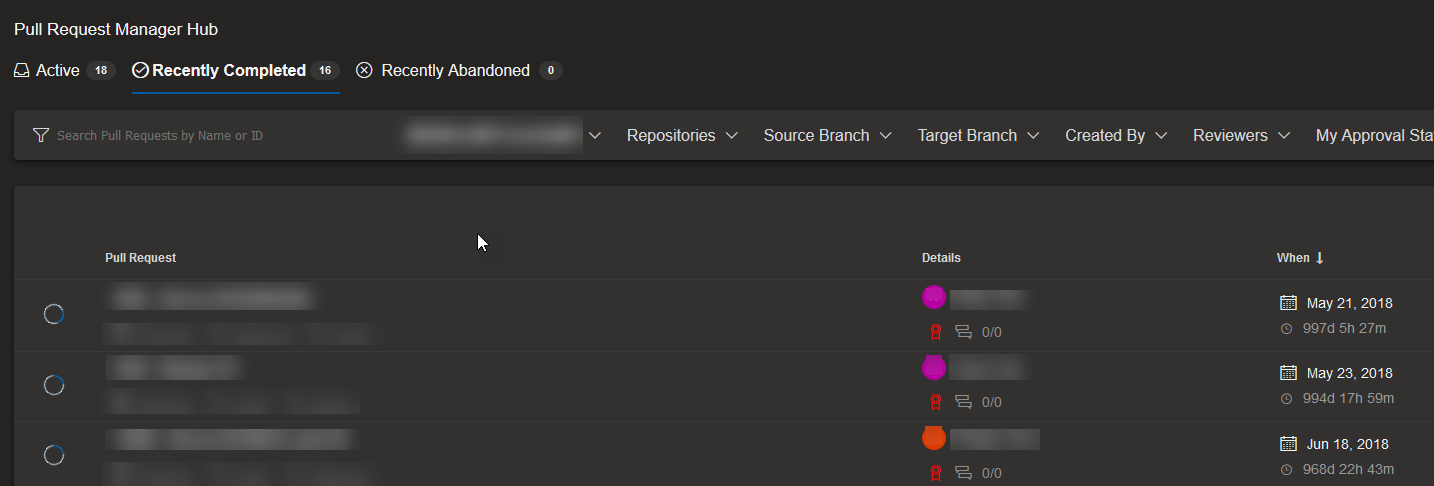The width and height of the screenshot is (1434, 486).
Task: Open the blurred project dropdown
Action: point(503,135)
